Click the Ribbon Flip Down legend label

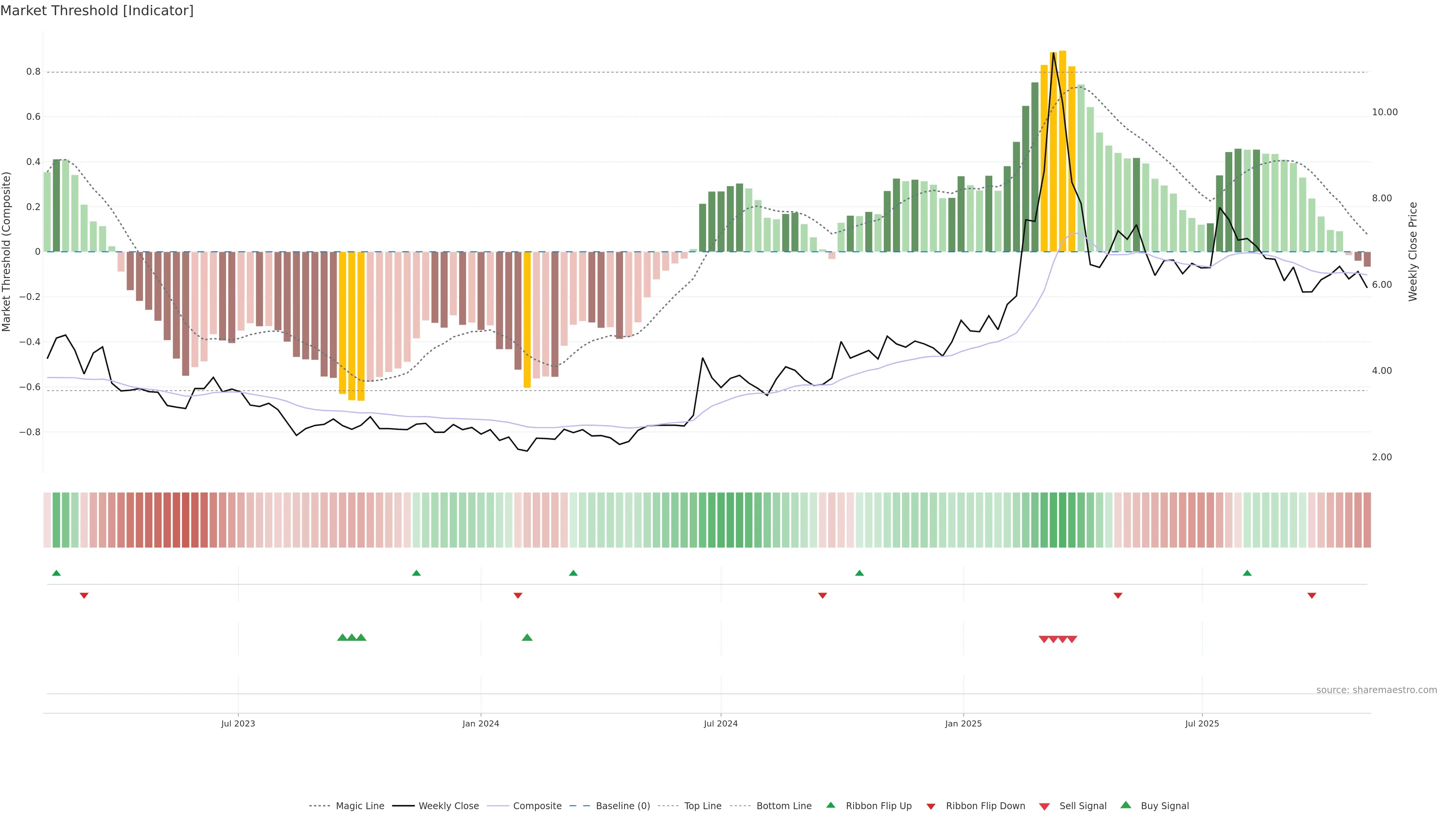click(985, 806)
